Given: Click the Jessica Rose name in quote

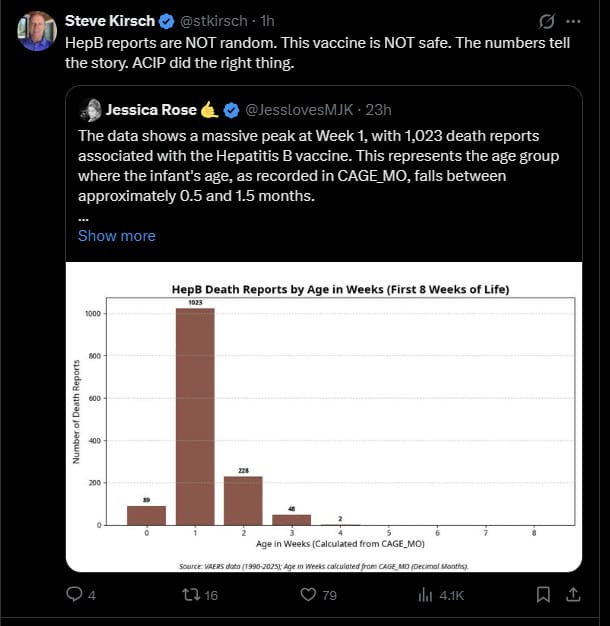Looking at the screenshot, I should [151, 110].
